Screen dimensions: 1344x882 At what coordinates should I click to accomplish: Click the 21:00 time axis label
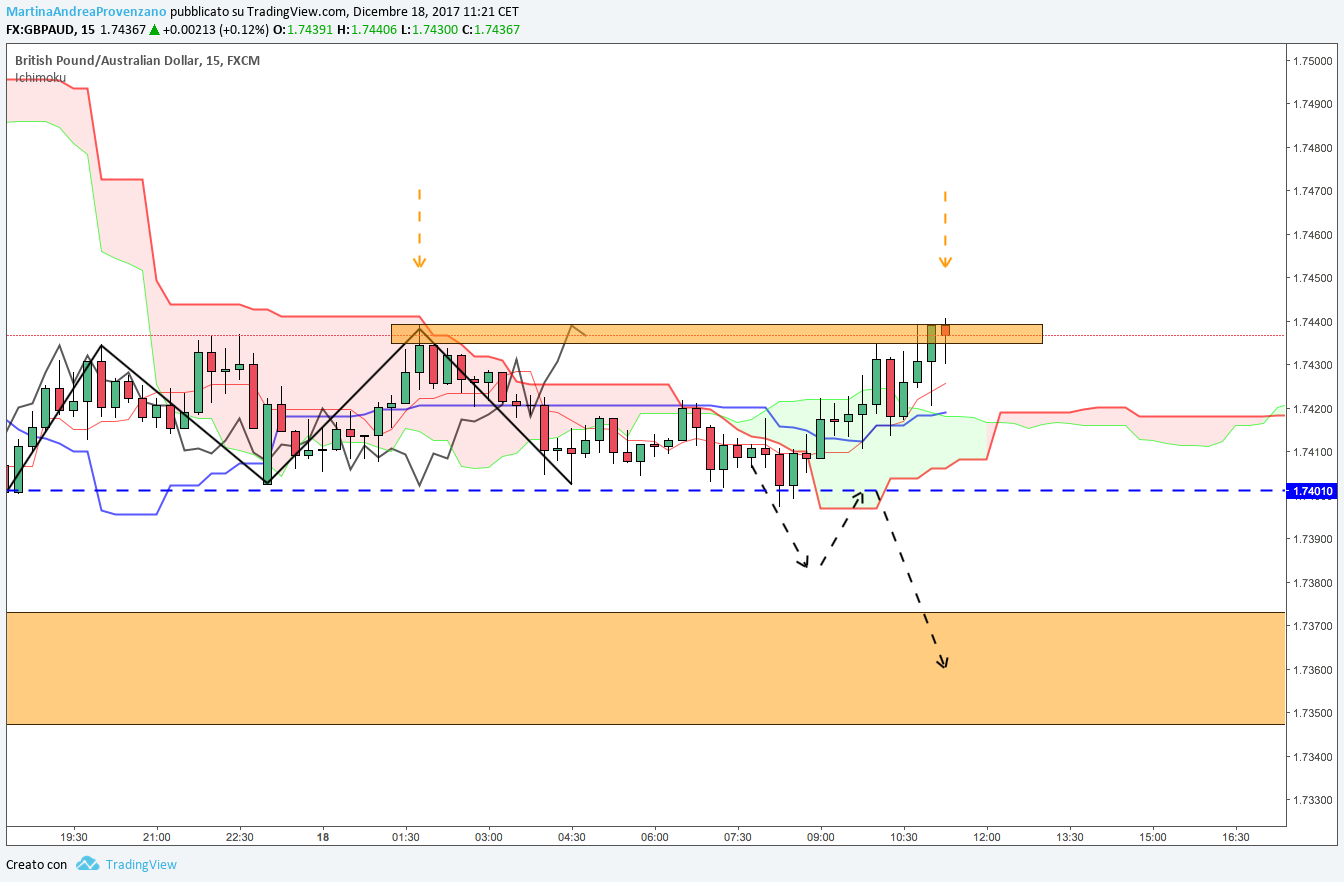[157, 837]
